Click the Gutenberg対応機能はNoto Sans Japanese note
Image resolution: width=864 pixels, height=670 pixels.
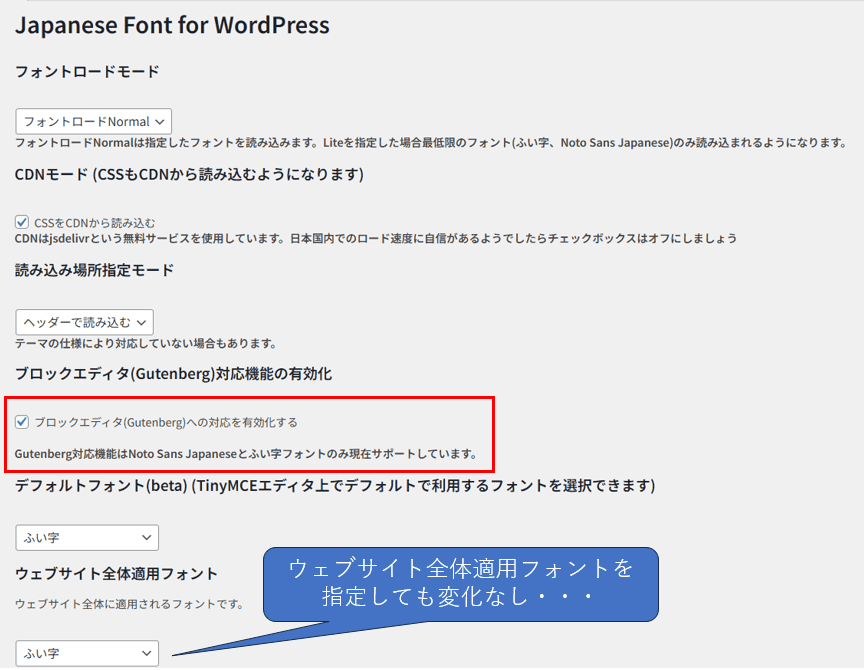(x=245, y=453)
